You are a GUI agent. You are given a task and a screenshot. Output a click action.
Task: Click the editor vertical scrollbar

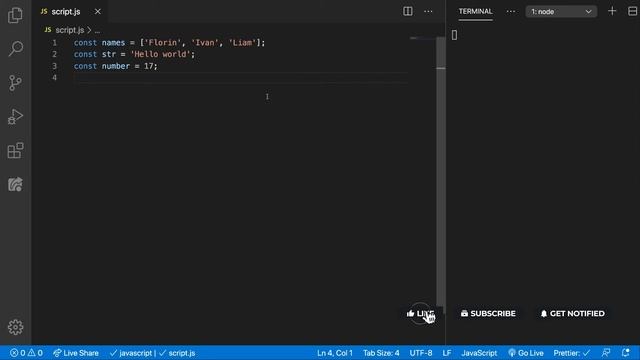[x=441, y=171]
